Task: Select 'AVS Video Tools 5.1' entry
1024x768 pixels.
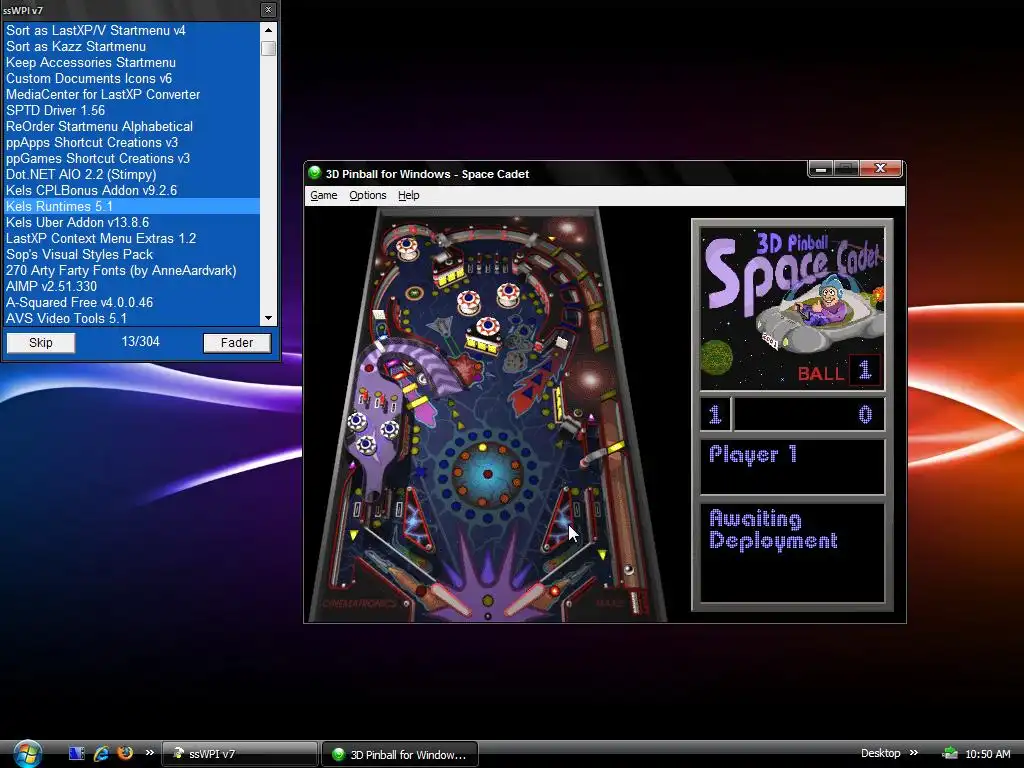Action: tap(132, 318)
